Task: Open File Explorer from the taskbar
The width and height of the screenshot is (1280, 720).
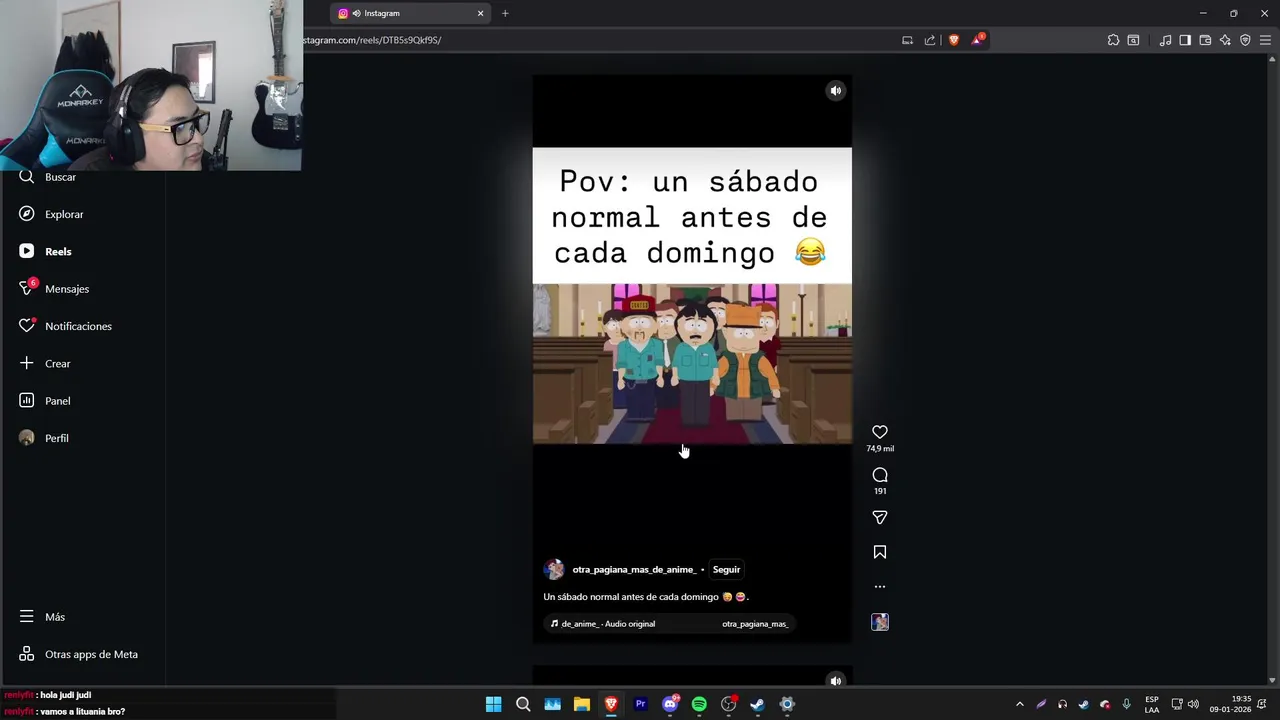Action: pyautogui.click(x=582, y=704)
